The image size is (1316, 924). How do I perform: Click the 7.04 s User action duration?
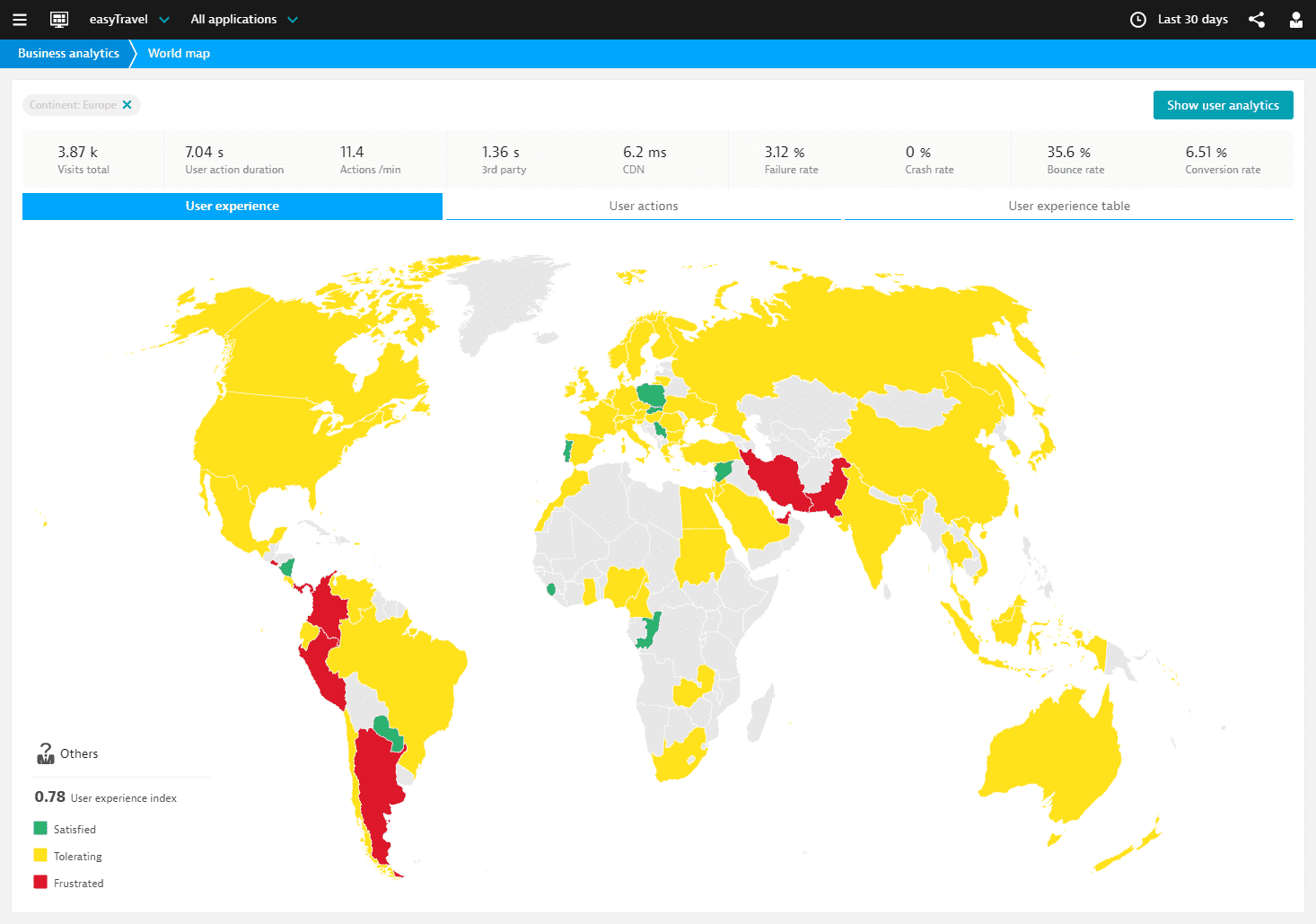[234, 160]
